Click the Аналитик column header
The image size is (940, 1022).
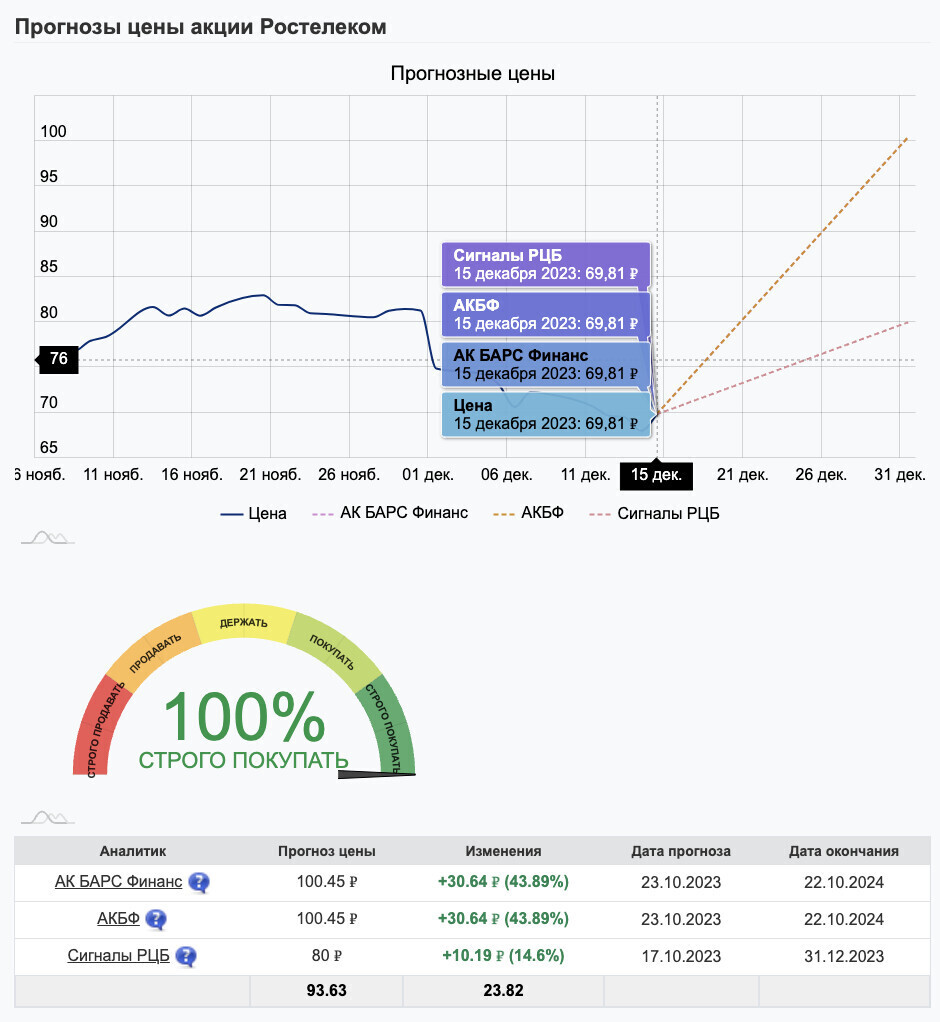132,851
